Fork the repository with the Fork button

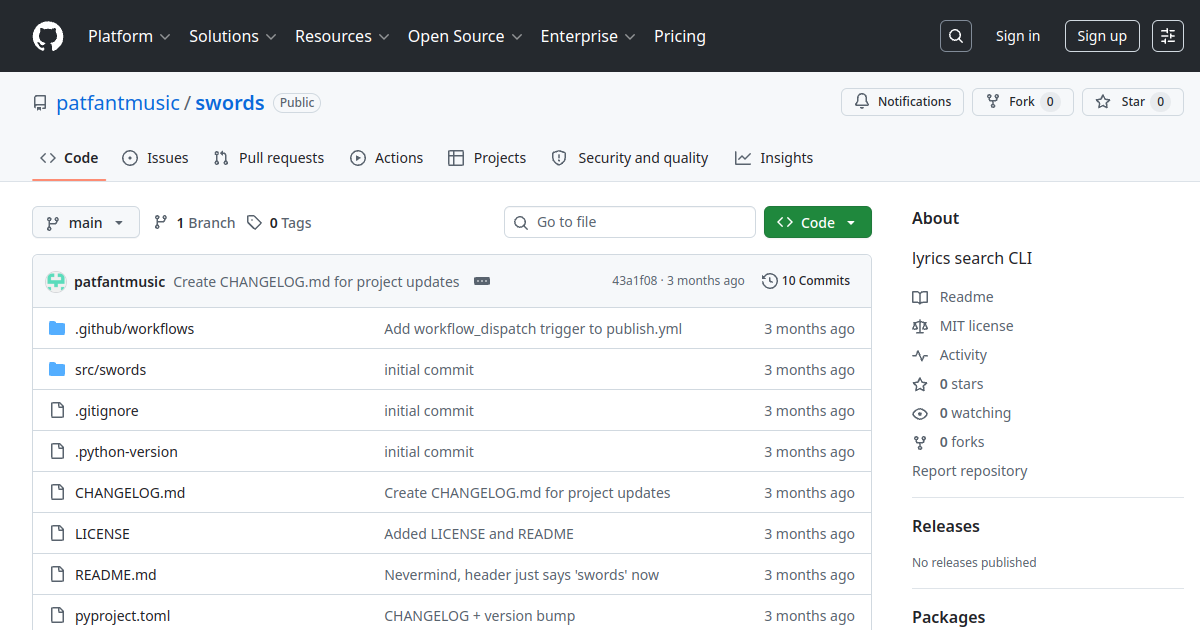coord(1023,102)
